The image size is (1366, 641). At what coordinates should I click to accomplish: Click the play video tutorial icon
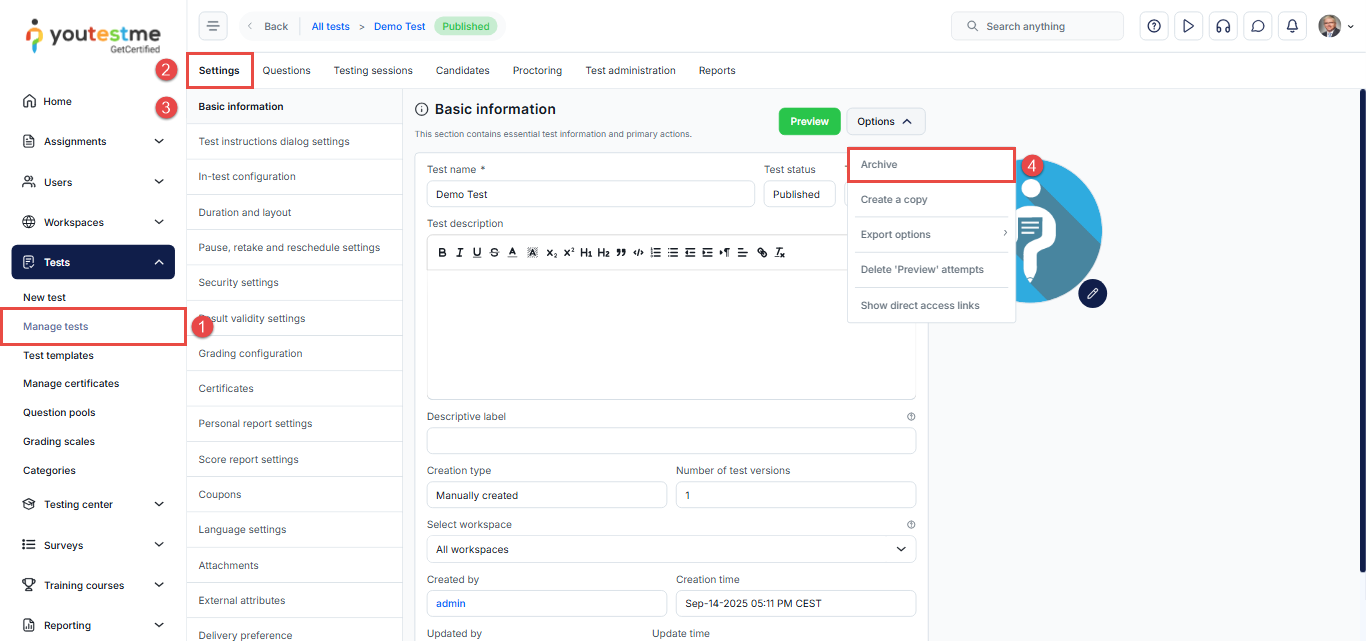coord(1188,26)
